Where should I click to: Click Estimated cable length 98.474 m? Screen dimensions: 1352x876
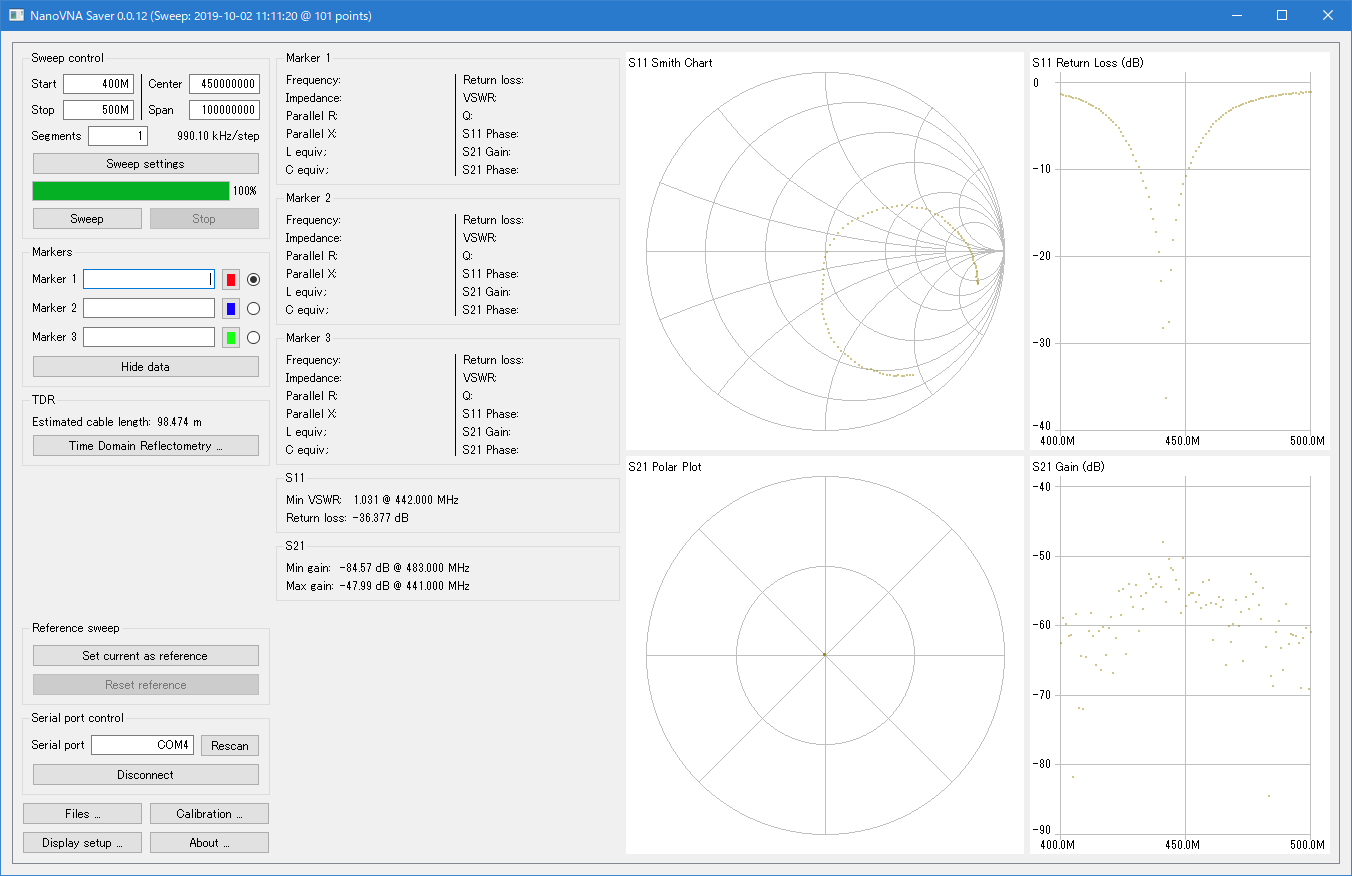(x=117, y=422)
